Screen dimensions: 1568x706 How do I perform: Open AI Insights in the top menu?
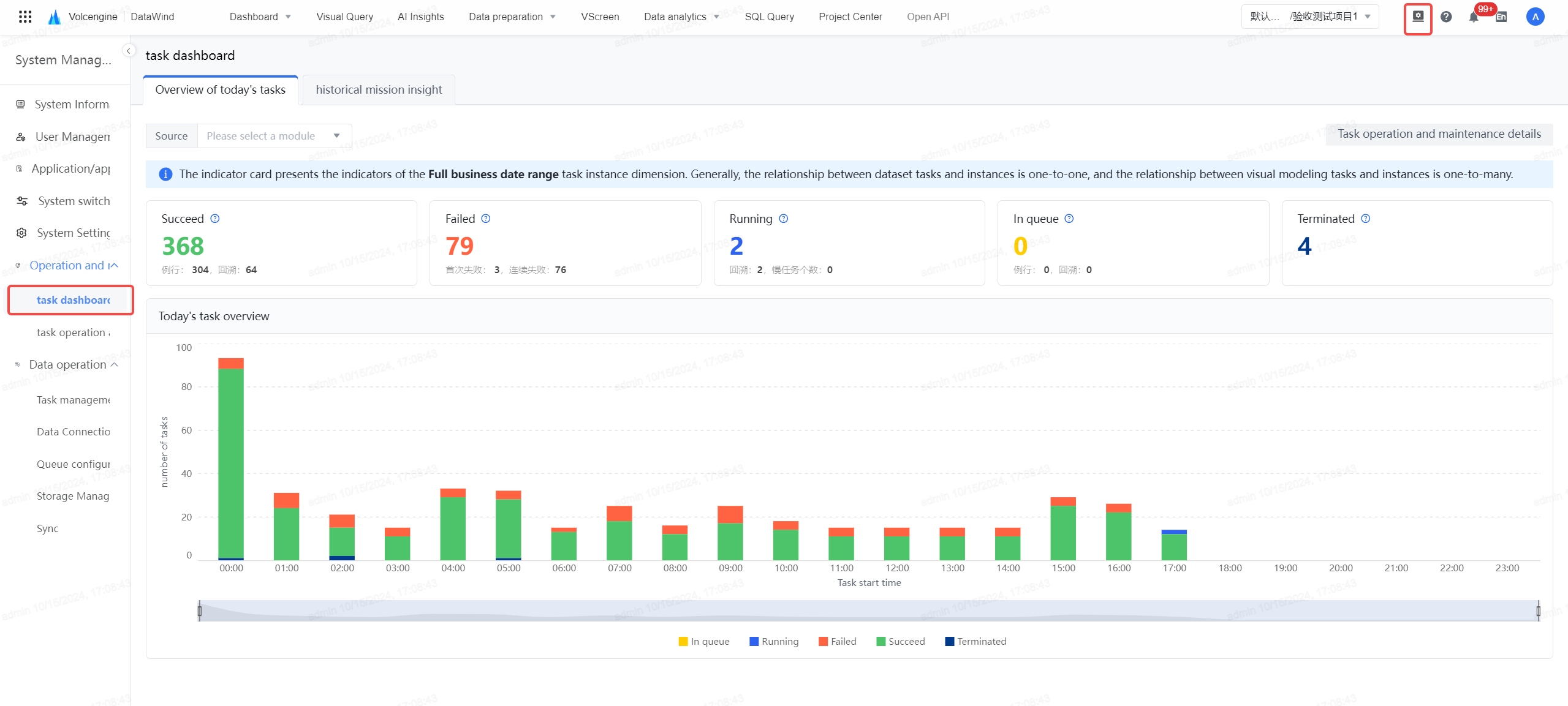[x=421, y=17]
